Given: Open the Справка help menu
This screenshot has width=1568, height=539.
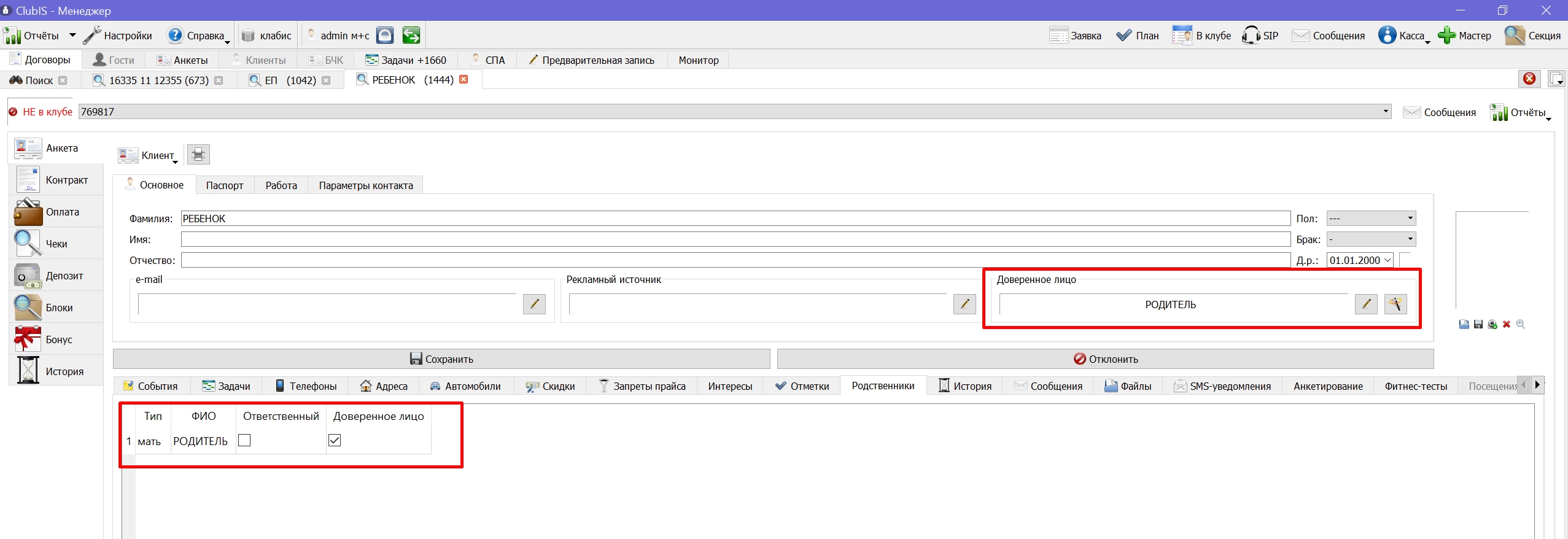Looking at the screenshot, I should (198, 36).
